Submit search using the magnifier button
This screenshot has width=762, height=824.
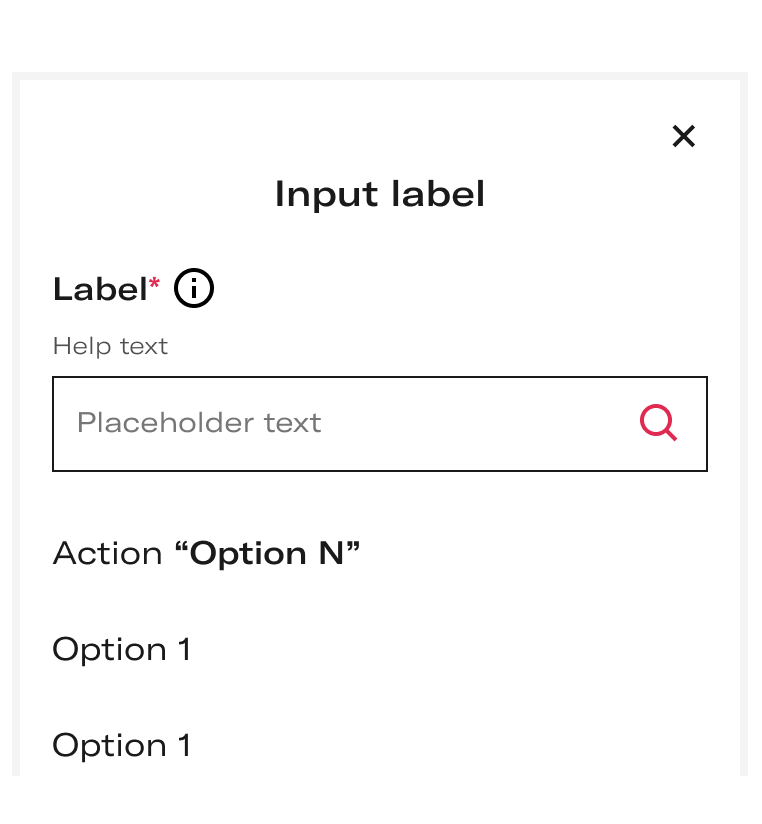(658, 423)
